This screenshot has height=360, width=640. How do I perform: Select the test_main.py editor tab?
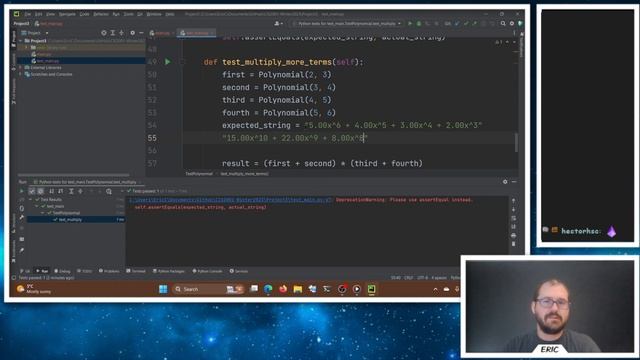197,33
